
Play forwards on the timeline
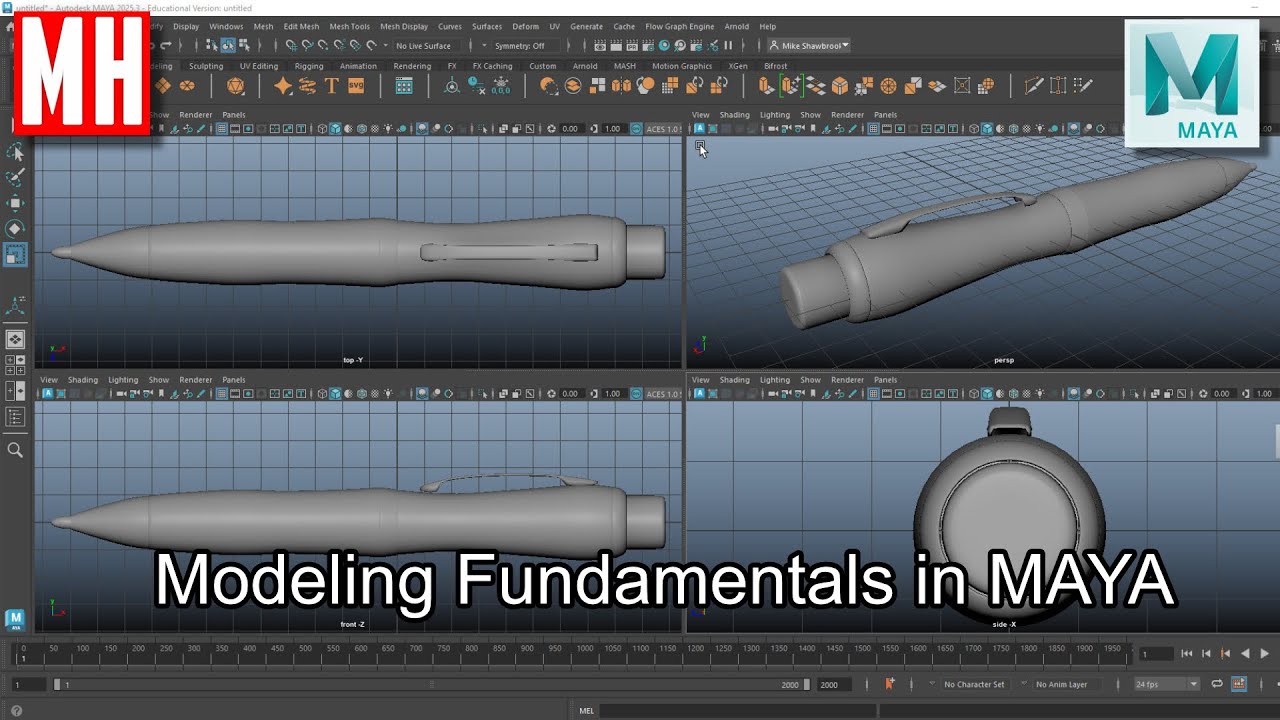1265,653
